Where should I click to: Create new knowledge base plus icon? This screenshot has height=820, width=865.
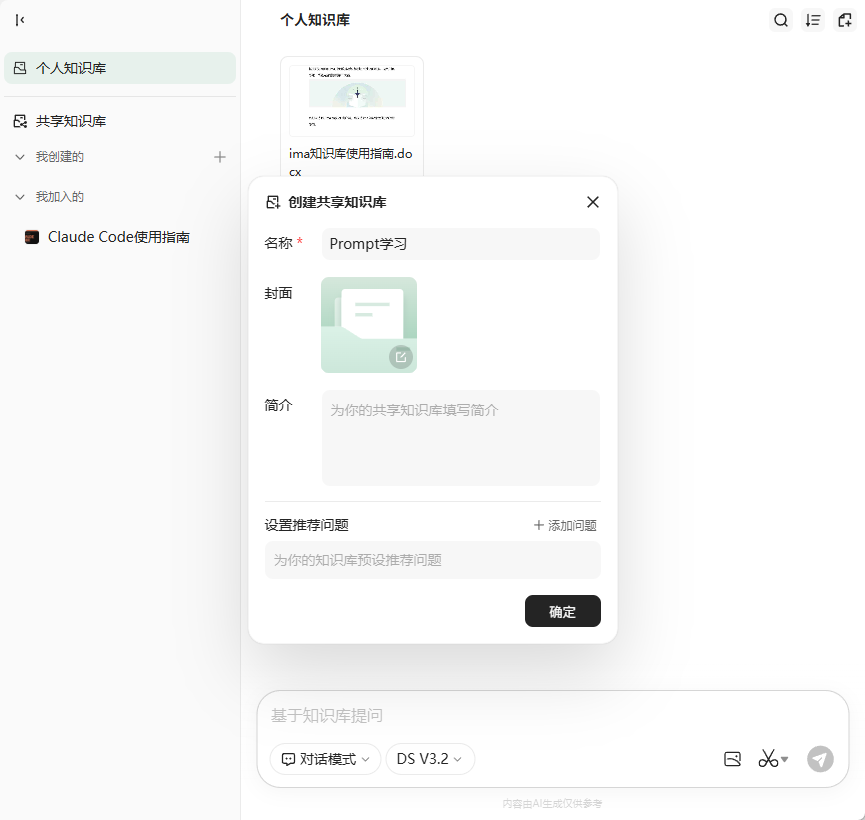coord(220,157)
